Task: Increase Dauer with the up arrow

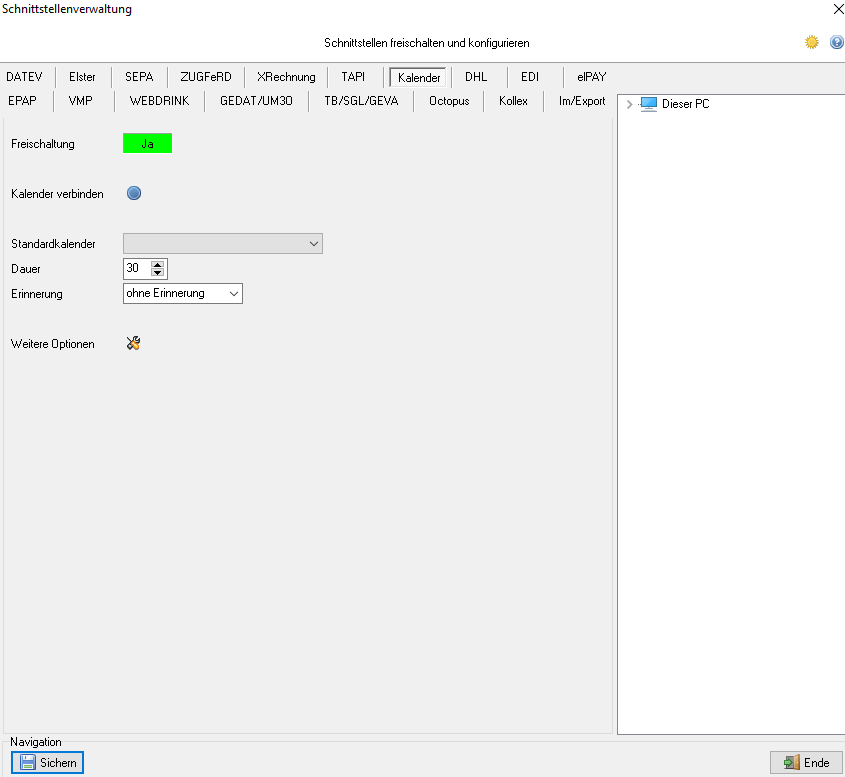Action: [158, 264]
